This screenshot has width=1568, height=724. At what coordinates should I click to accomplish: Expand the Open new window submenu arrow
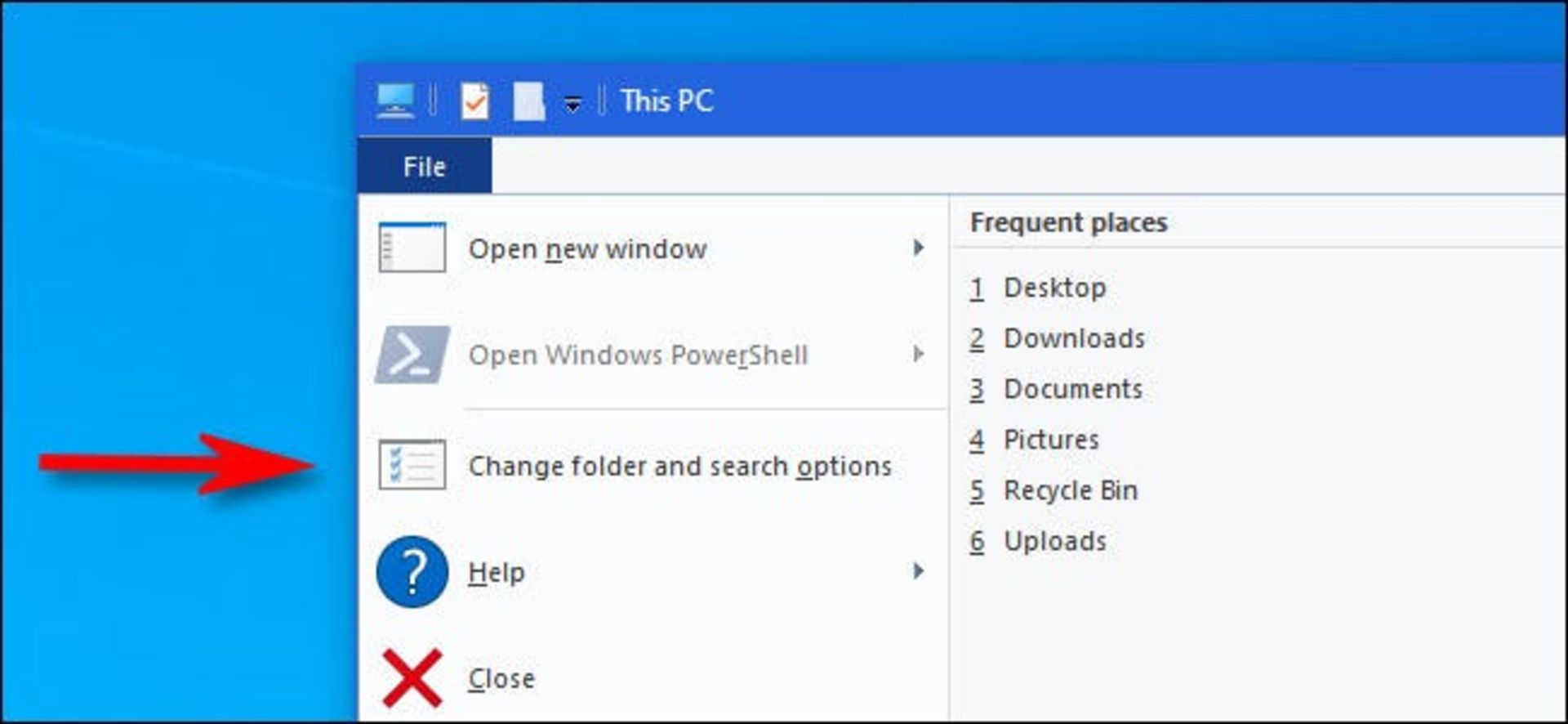(x=919, y=248)
